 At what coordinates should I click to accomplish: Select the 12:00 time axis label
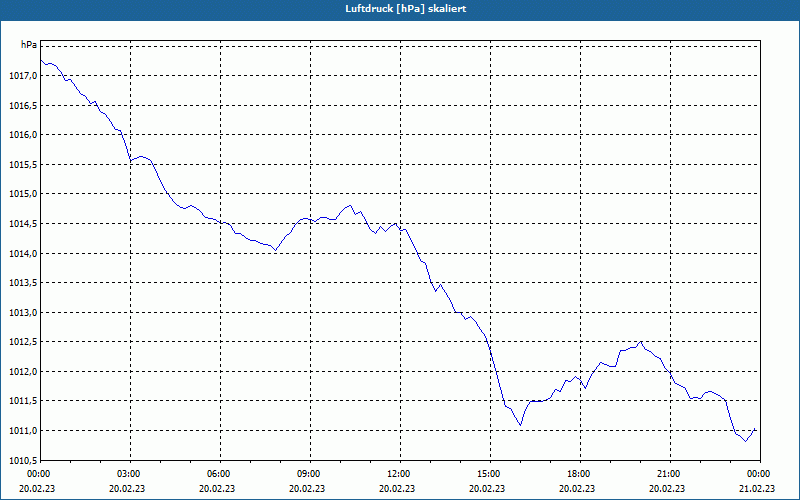pyautogui.click(x=397, y=474)
